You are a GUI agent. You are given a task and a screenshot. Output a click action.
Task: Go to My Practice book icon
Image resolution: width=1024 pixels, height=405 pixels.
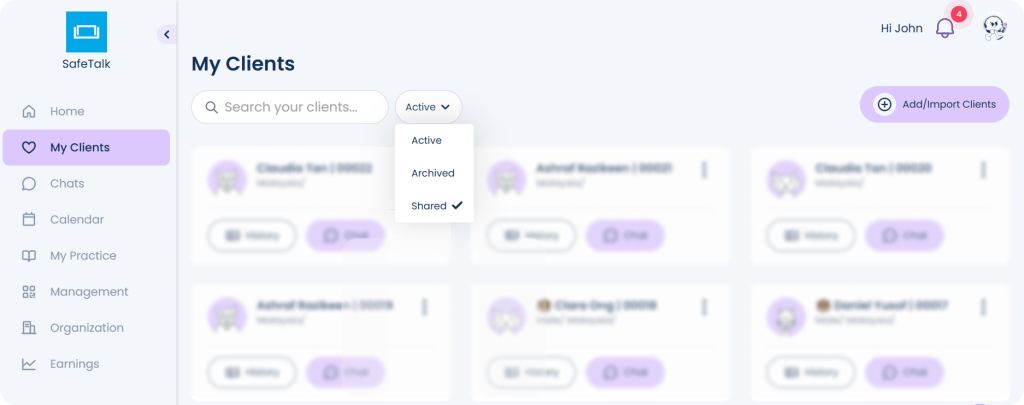(x=29, y=256)
